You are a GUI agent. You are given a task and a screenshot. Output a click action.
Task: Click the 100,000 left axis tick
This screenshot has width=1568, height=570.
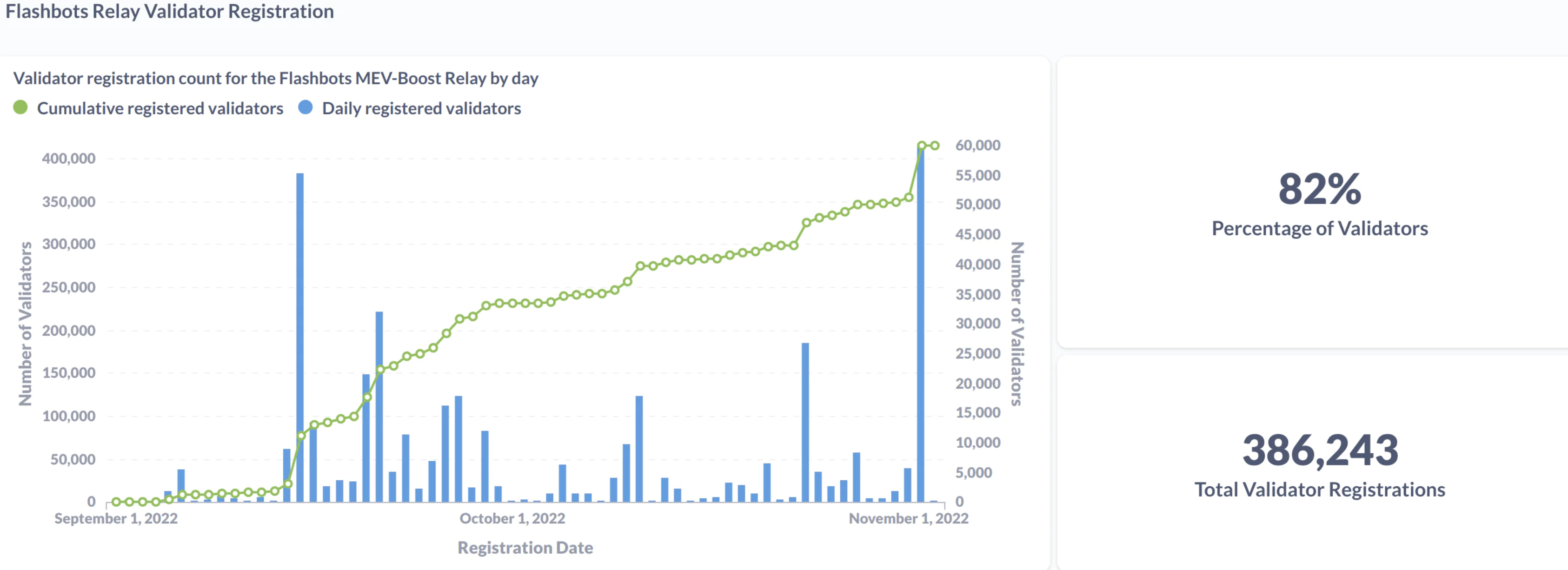[x=69, y=416]
